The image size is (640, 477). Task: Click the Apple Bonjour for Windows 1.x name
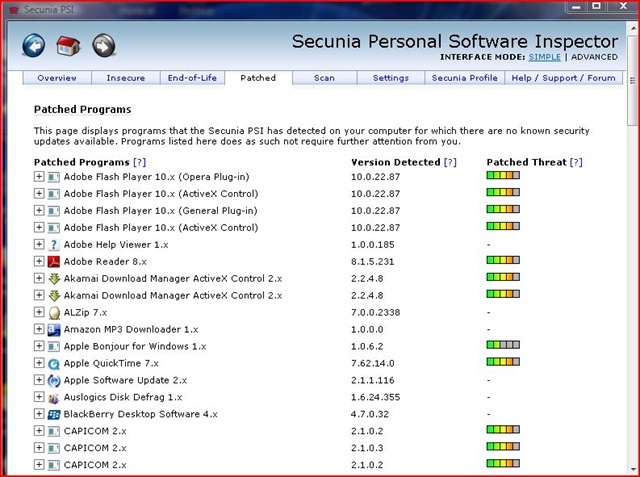135,346
